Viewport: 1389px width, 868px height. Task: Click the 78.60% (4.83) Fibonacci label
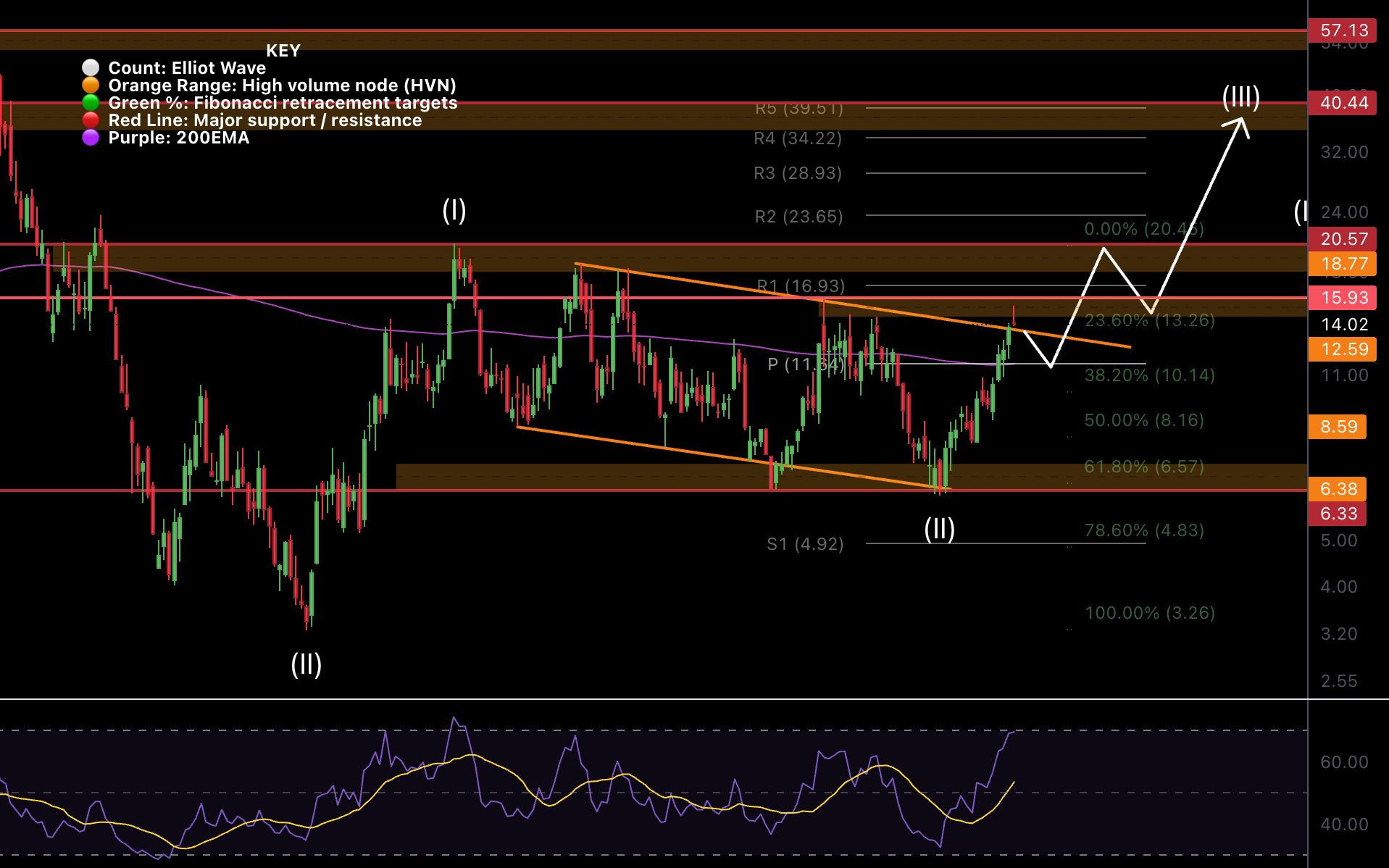(1144, 530)
